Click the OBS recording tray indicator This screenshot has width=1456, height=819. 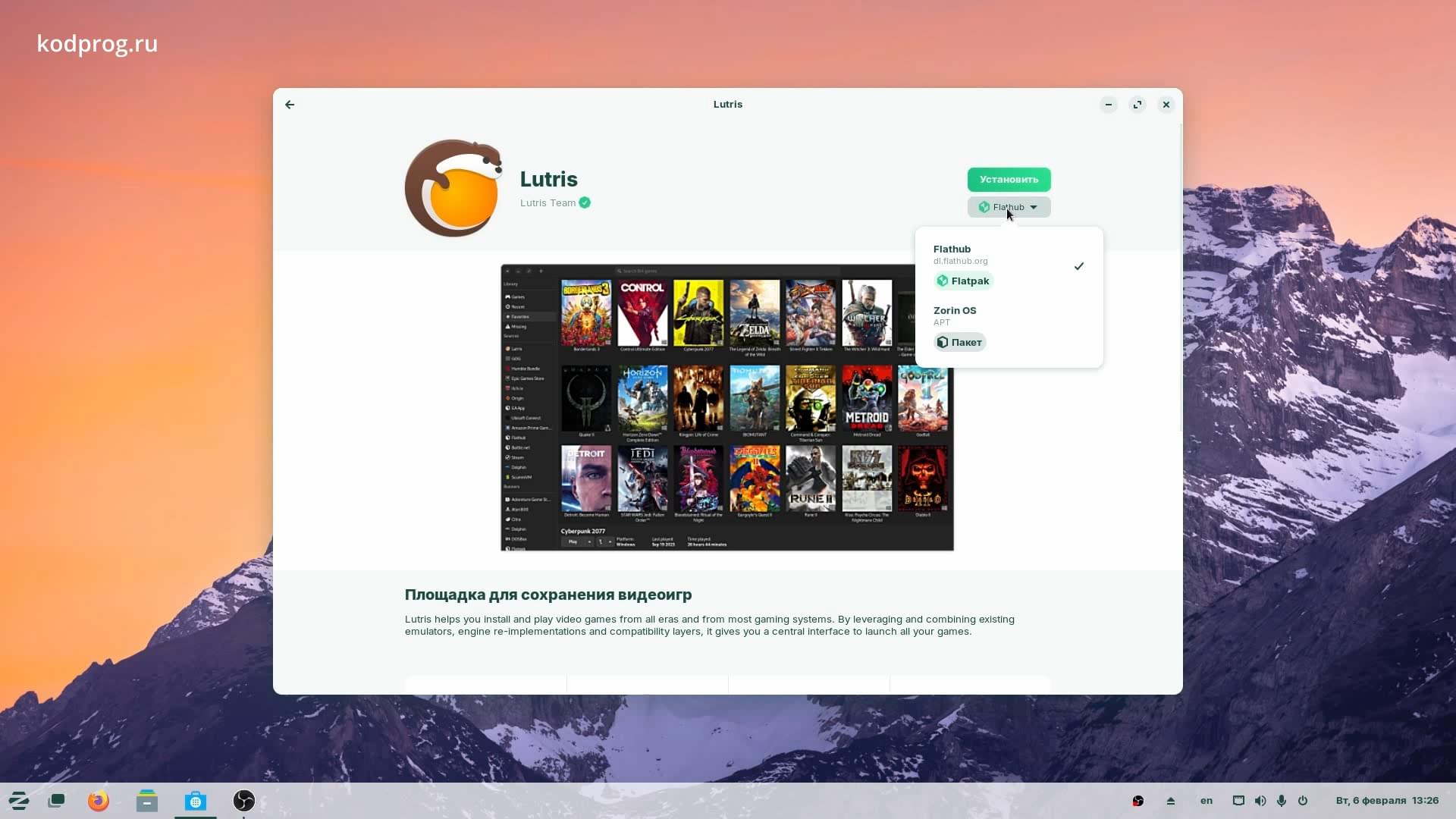(x=1137, y=801)
